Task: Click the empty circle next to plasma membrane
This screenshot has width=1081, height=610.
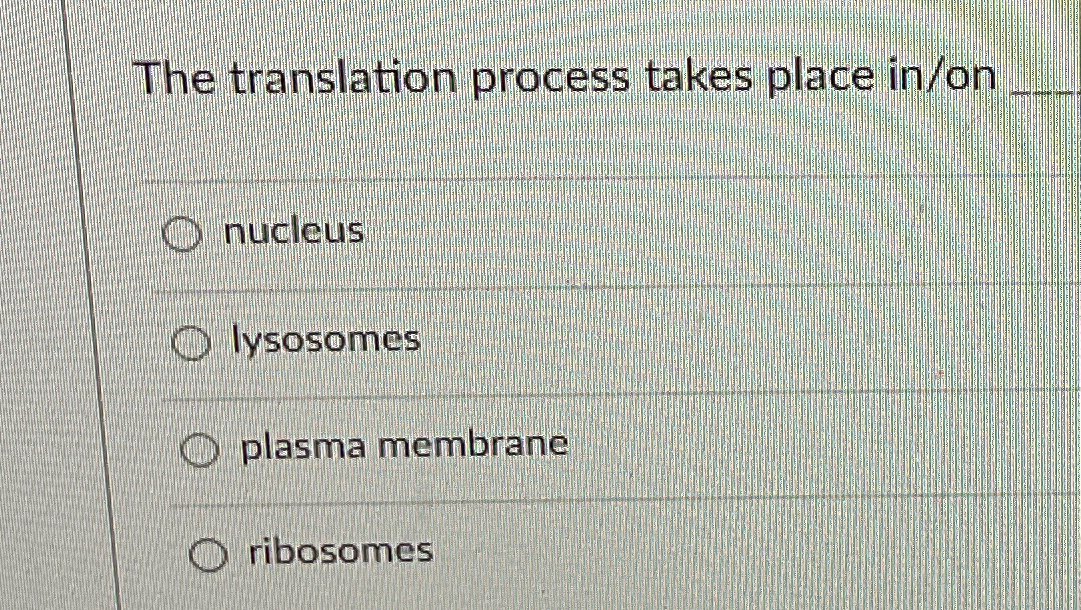Action: pyautogui.click(x=199, y=450)
